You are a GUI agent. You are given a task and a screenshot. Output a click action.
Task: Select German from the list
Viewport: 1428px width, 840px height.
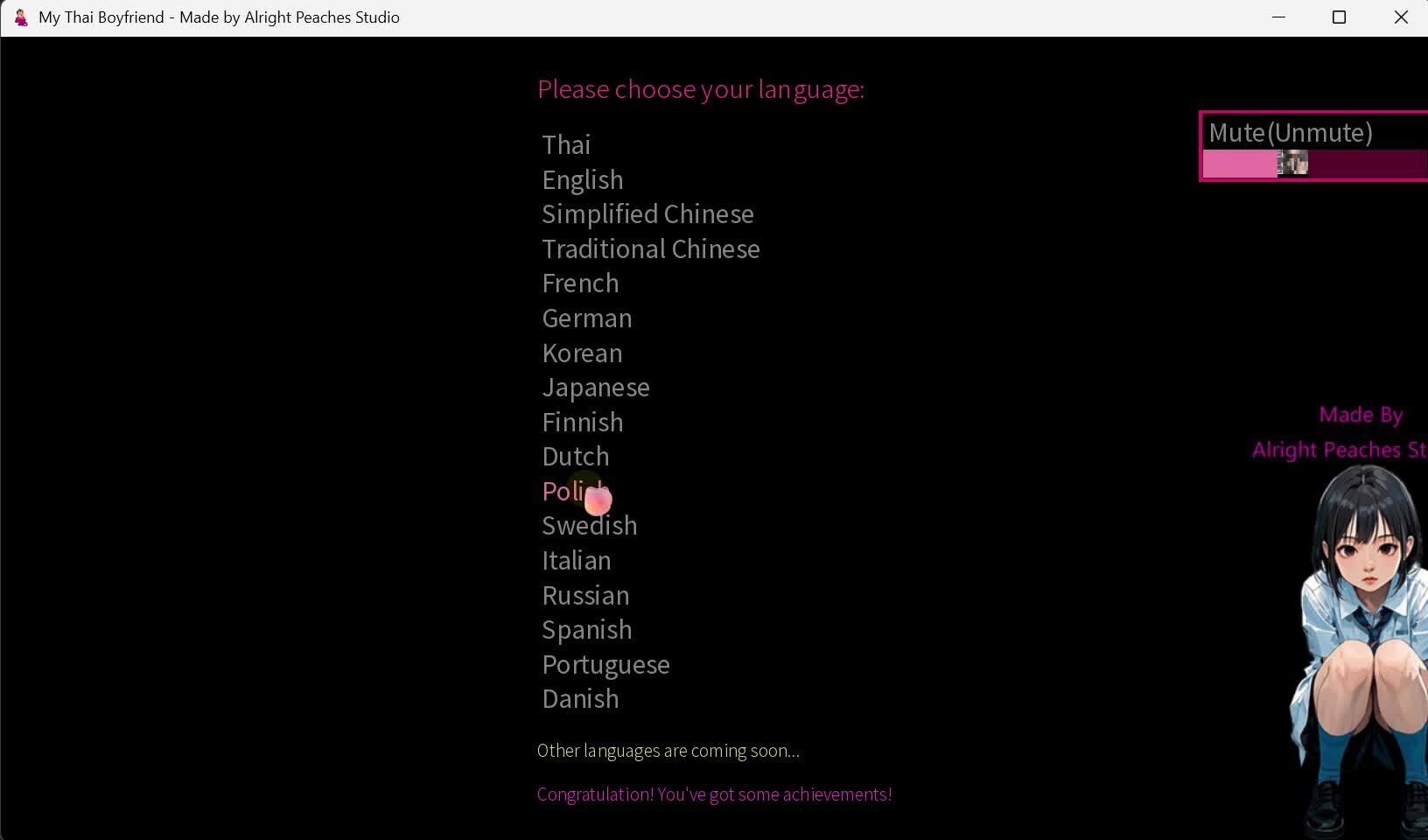coord(587,318)
